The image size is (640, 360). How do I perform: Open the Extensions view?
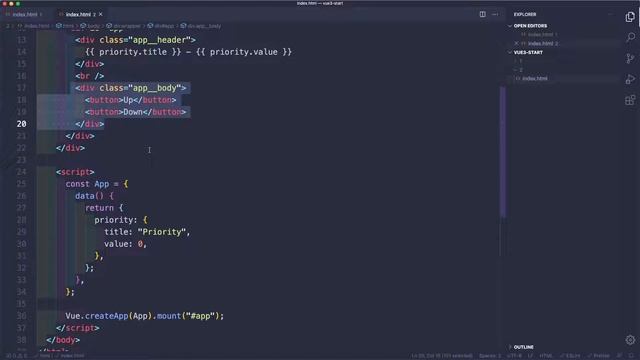[x=630, y=100]
